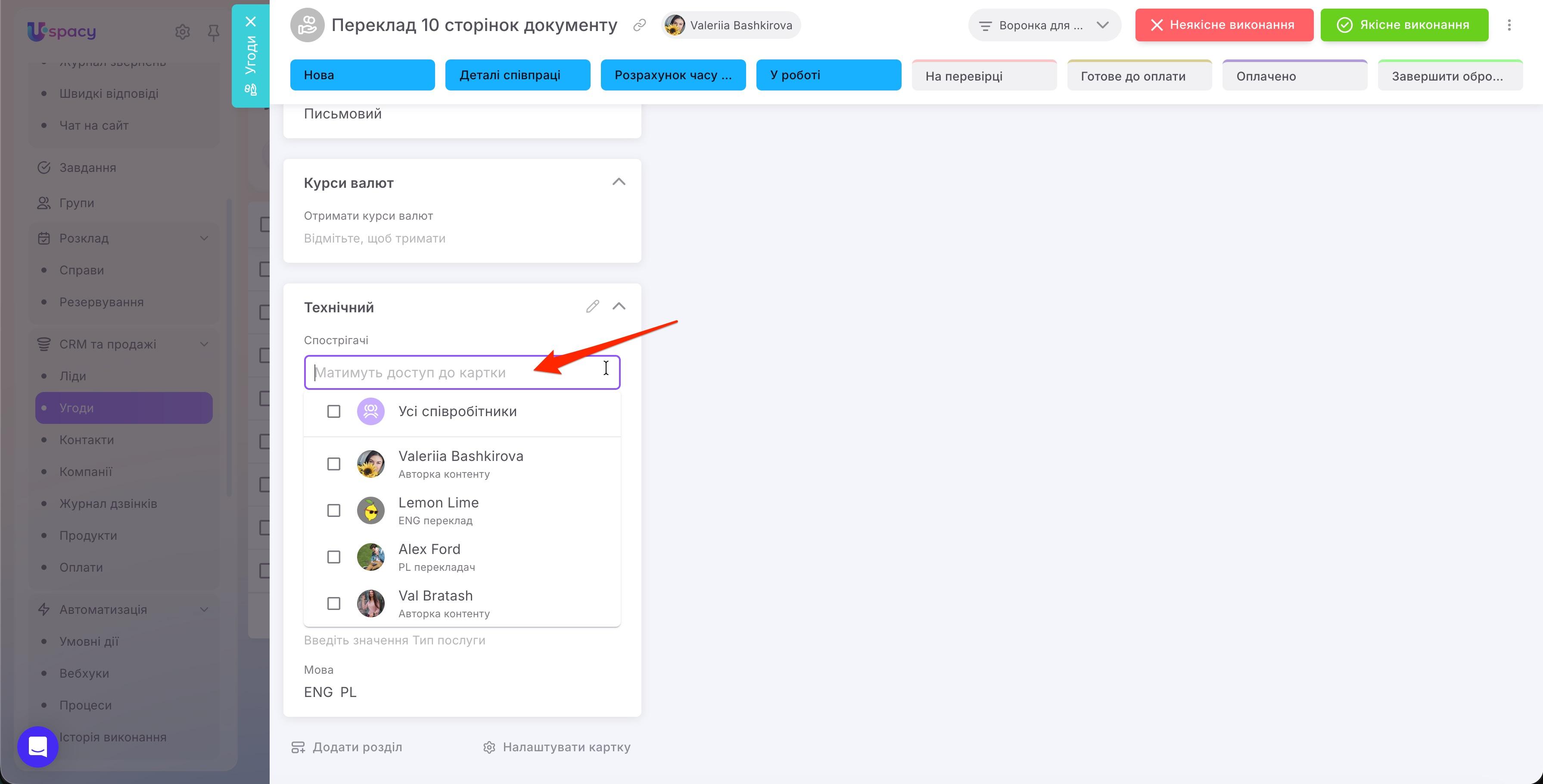Open Налаштувати картку settings
1543x784 pixels.
tap(557, 747)
